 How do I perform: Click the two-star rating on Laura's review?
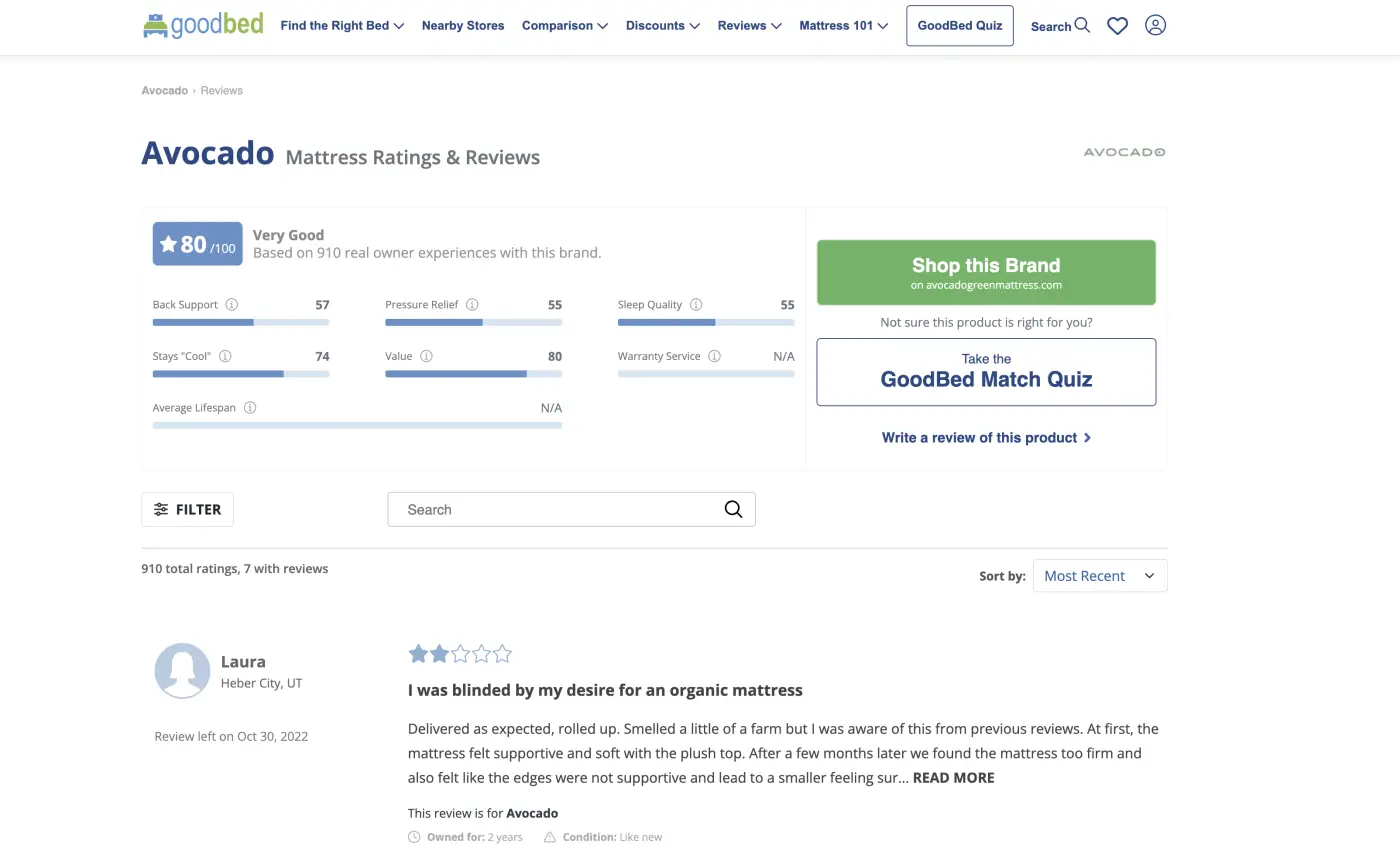click(460, 654)
